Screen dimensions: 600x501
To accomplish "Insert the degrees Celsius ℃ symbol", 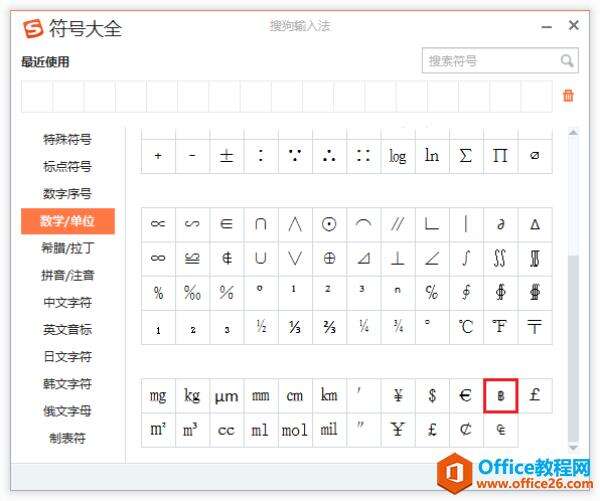I will click(x=465, y=326).
